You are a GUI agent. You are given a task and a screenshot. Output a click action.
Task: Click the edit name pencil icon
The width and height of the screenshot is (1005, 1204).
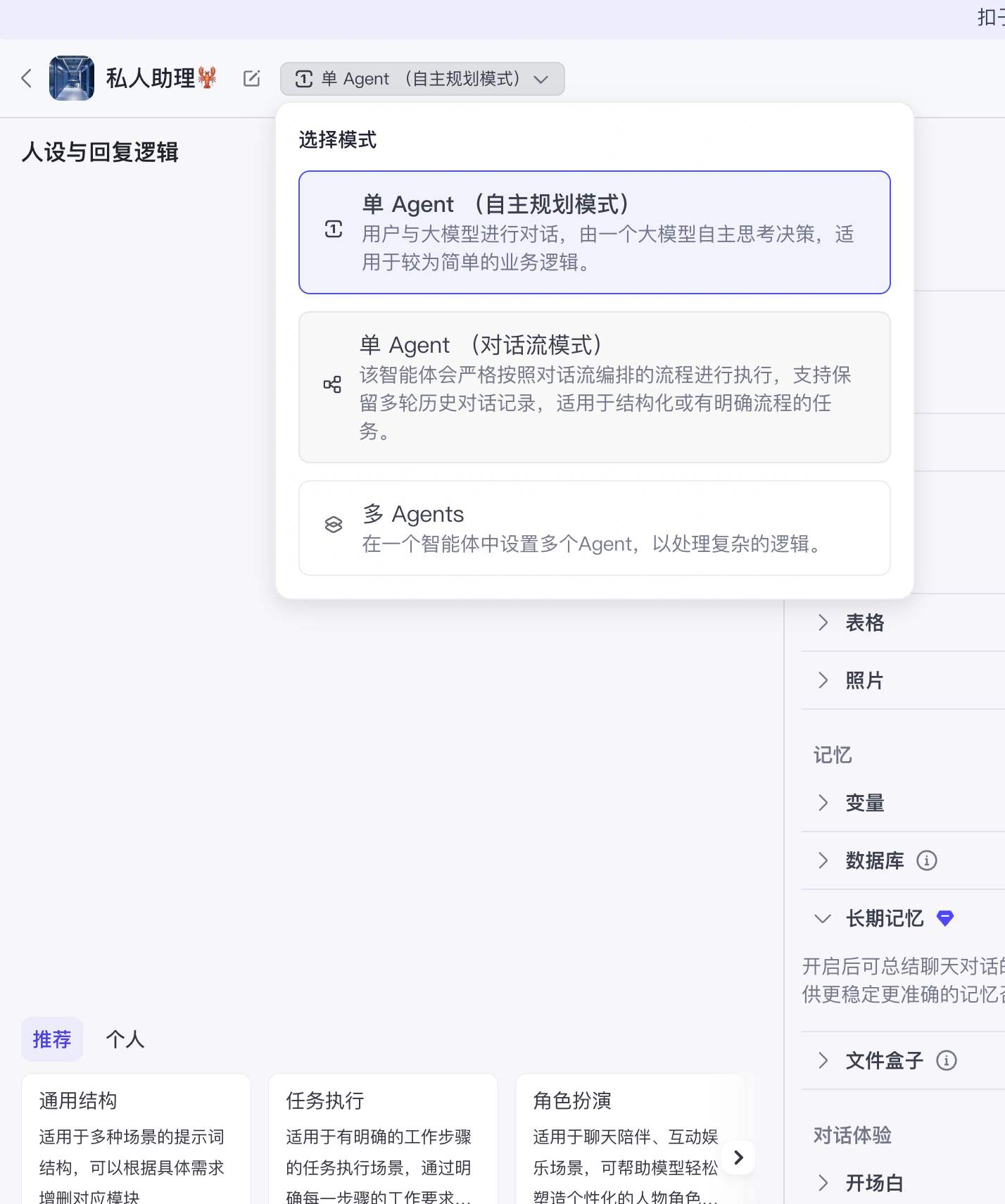251,78
